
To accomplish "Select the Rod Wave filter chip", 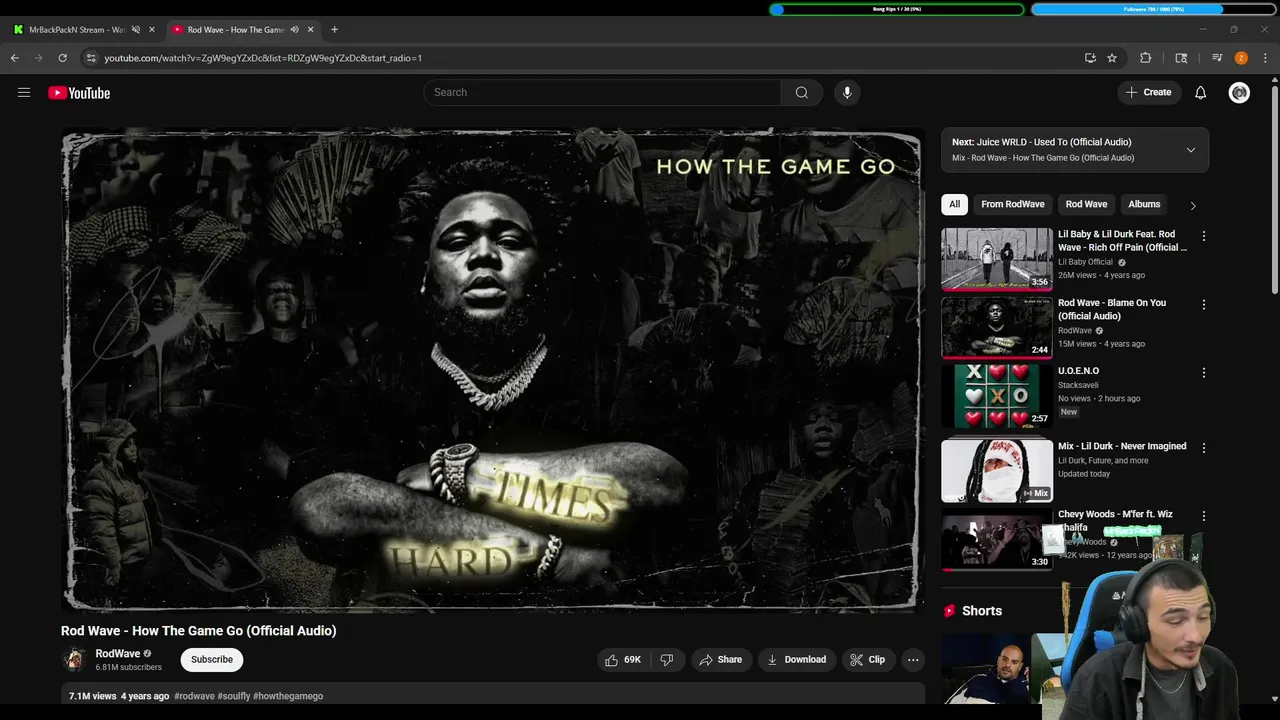I will [x=1086, y=204].
